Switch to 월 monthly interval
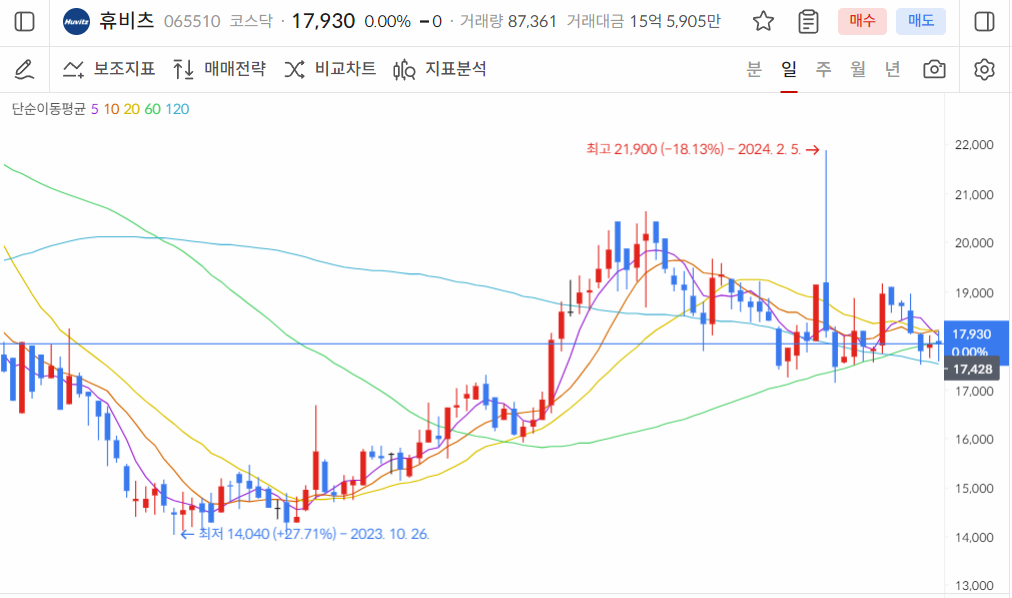 (x=858, y=68)
